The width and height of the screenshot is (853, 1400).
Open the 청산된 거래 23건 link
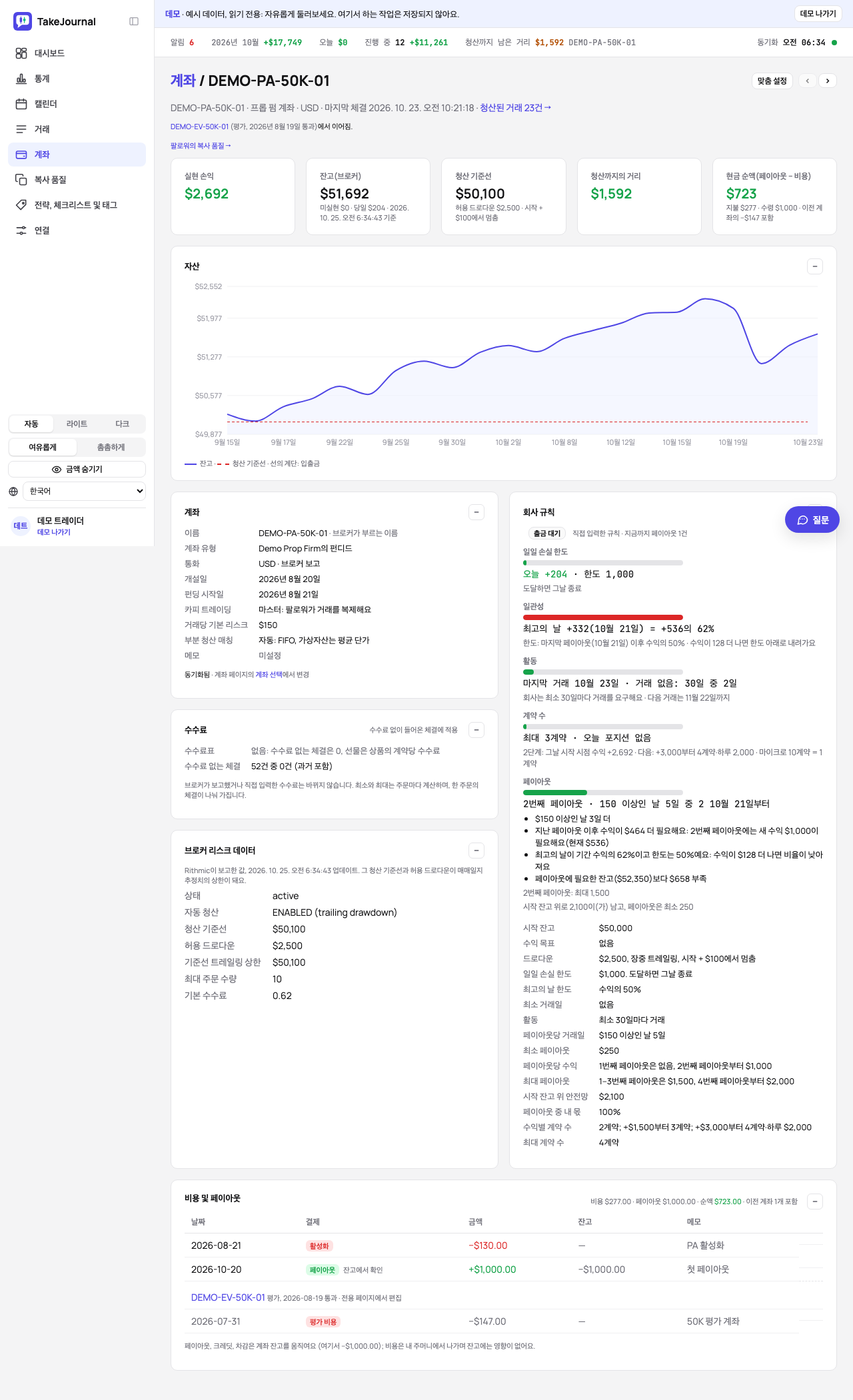[x=515, y=108]
